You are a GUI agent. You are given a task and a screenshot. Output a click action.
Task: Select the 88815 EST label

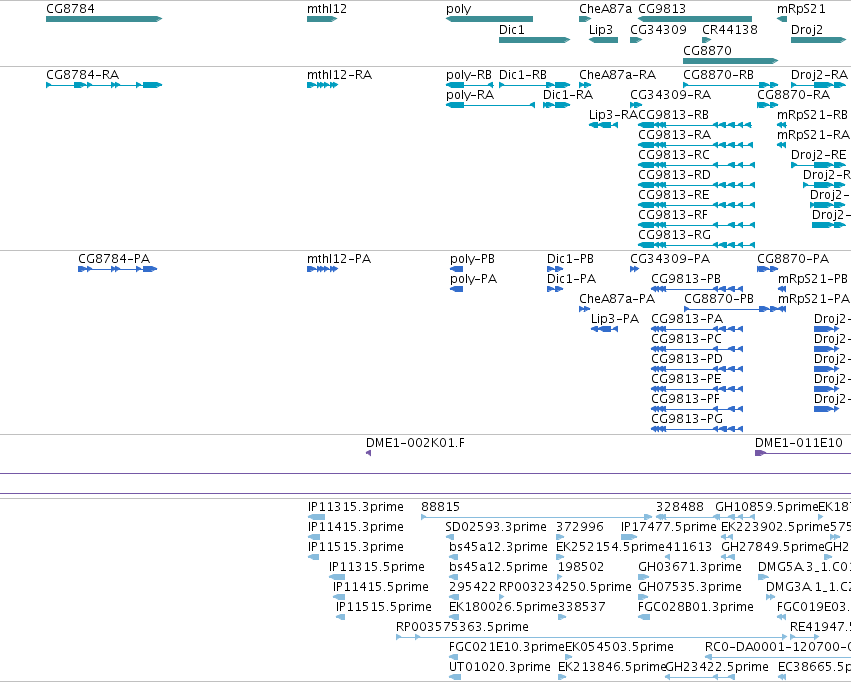[440, 507]
